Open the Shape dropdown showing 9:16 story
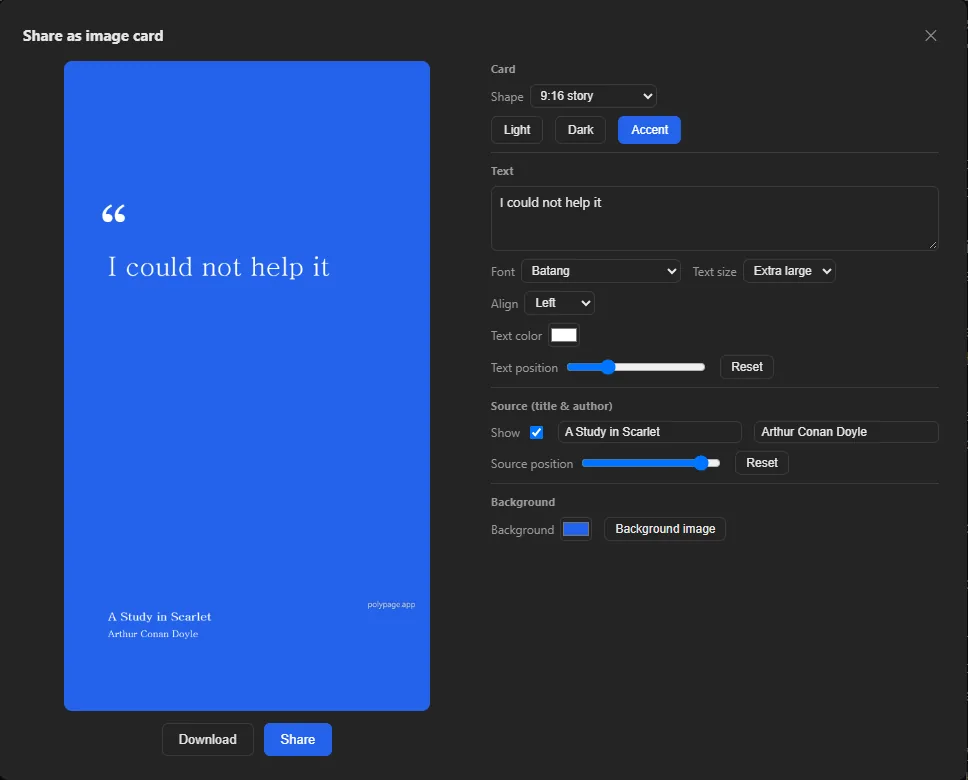Image resolution: width=968 pixels, height=780 pixels. point(593,96)
